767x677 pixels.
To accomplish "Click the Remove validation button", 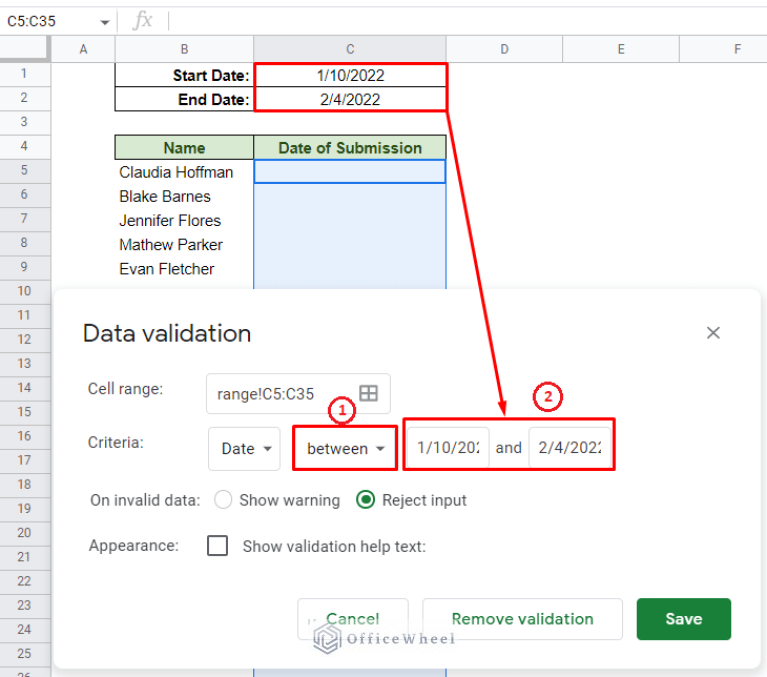I will coord(522,619).
